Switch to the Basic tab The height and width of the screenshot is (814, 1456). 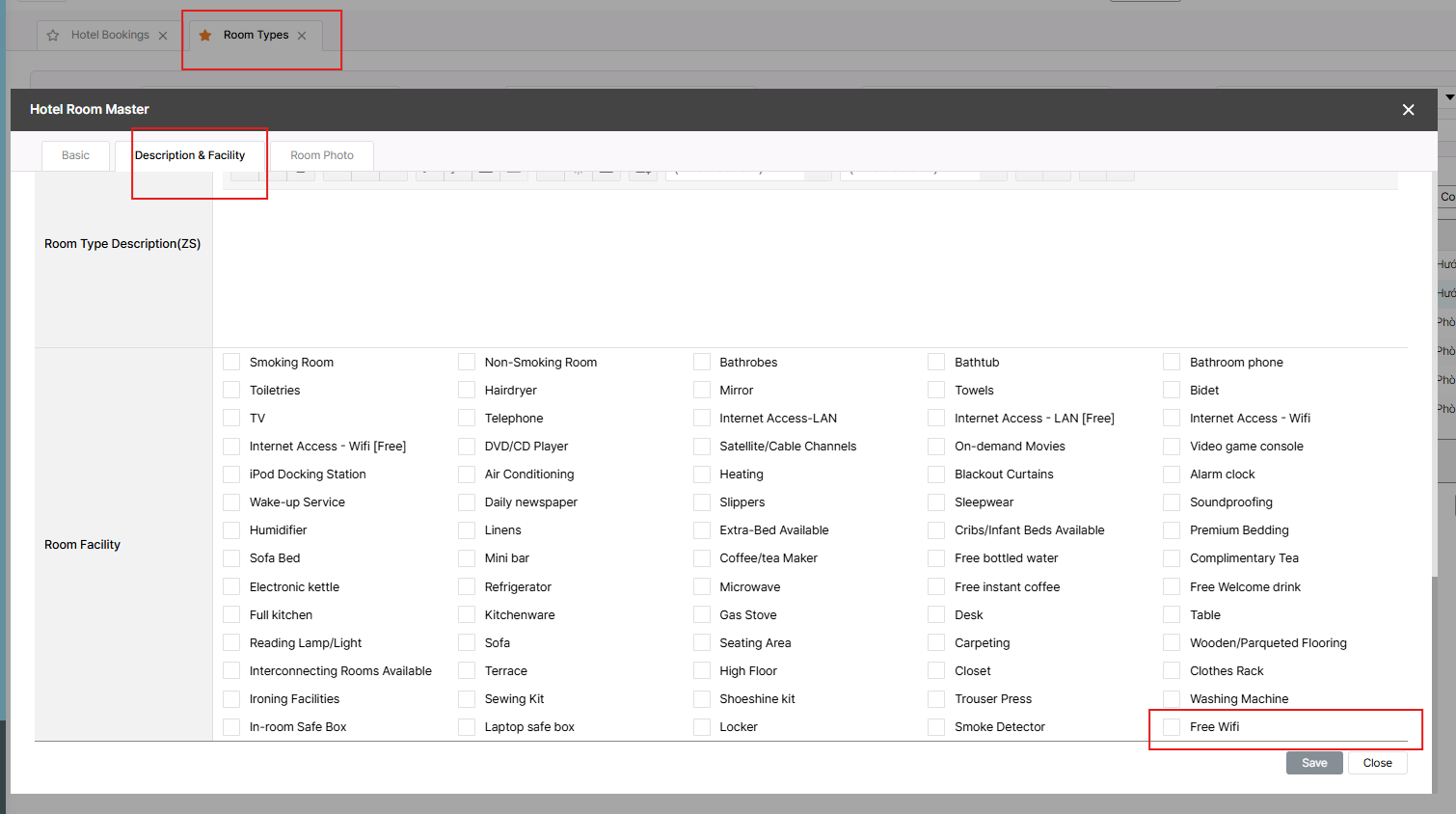click(75, 155)
